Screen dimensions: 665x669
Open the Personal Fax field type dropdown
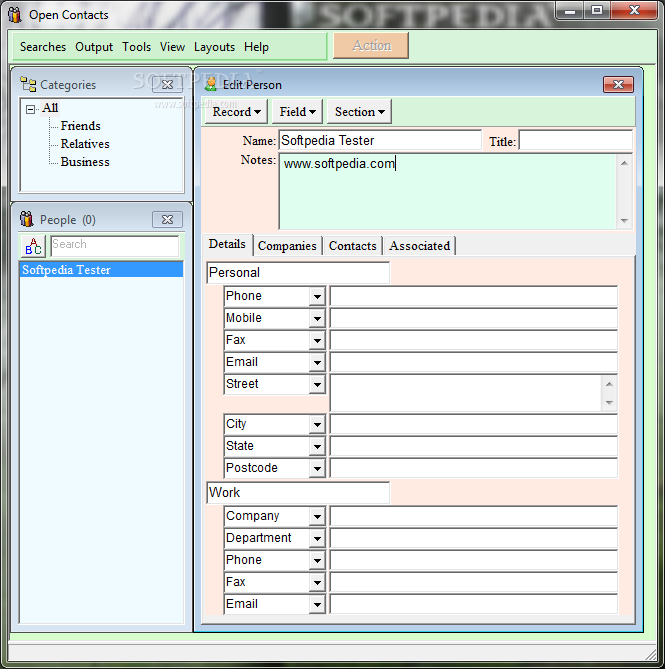pyautogui.click(x=317, y=340)
